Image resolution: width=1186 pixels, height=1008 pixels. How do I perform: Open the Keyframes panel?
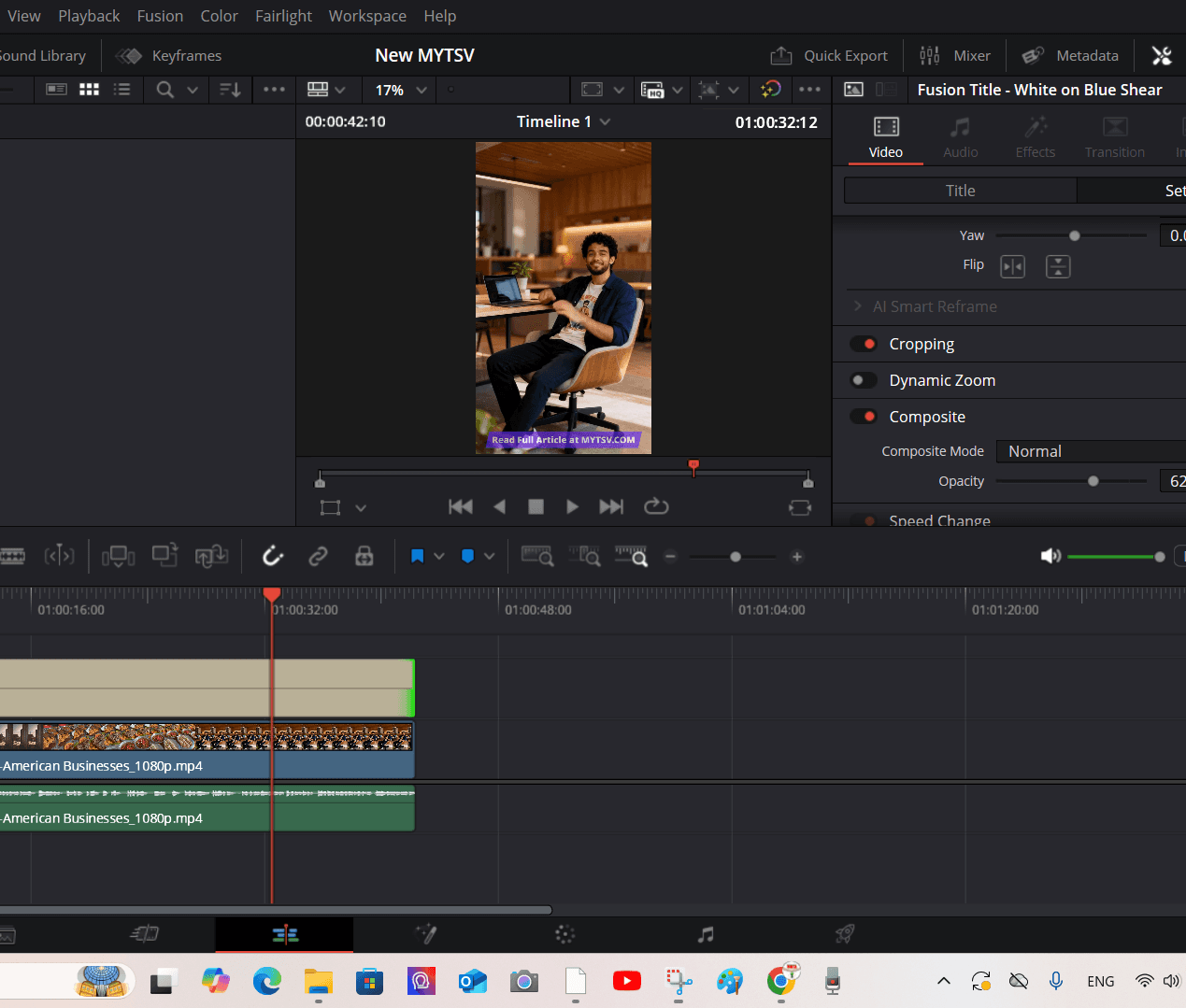click(169, 56)
